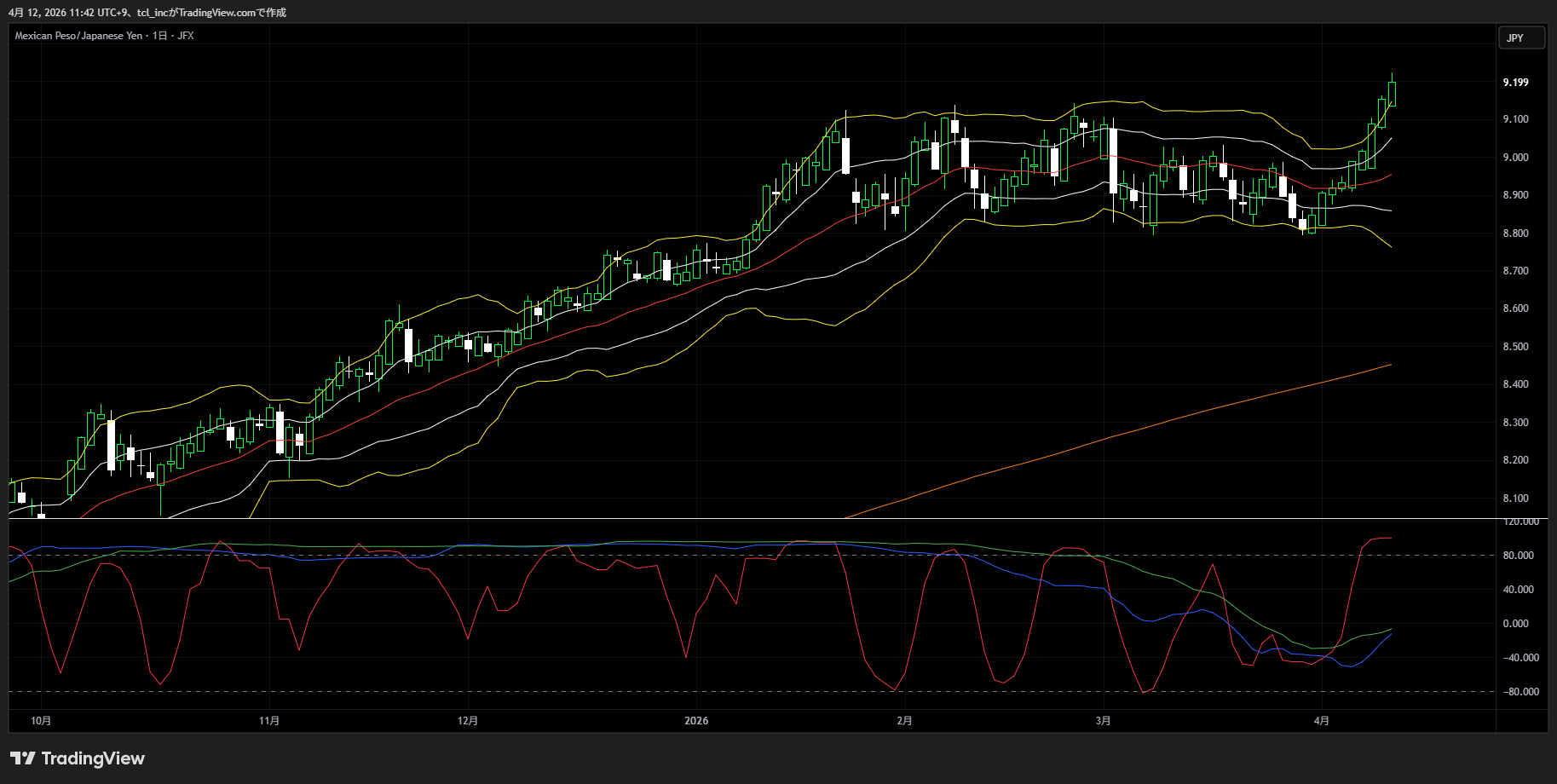
Task: Click the 8.500 price scale label
Action: [1515, 347]
